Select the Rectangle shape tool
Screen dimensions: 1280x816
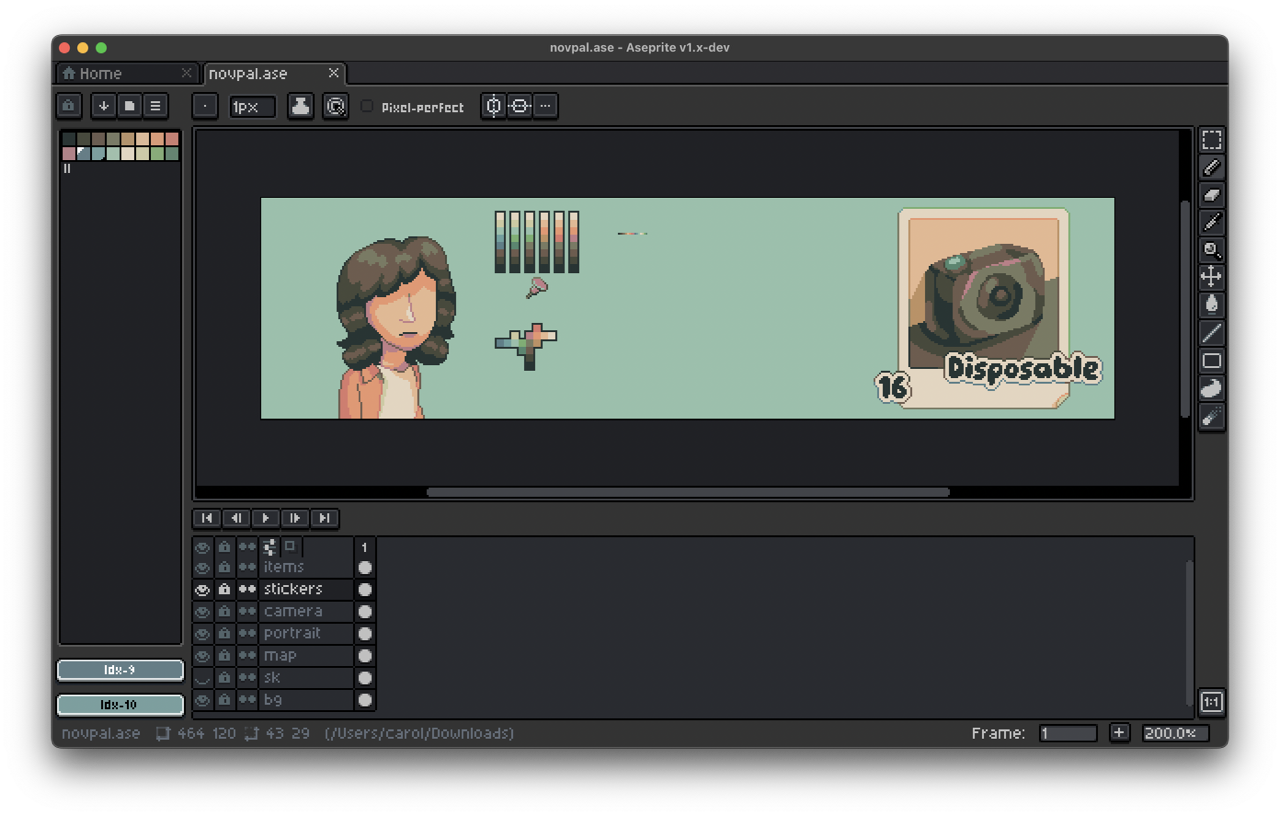[1211, 361]
